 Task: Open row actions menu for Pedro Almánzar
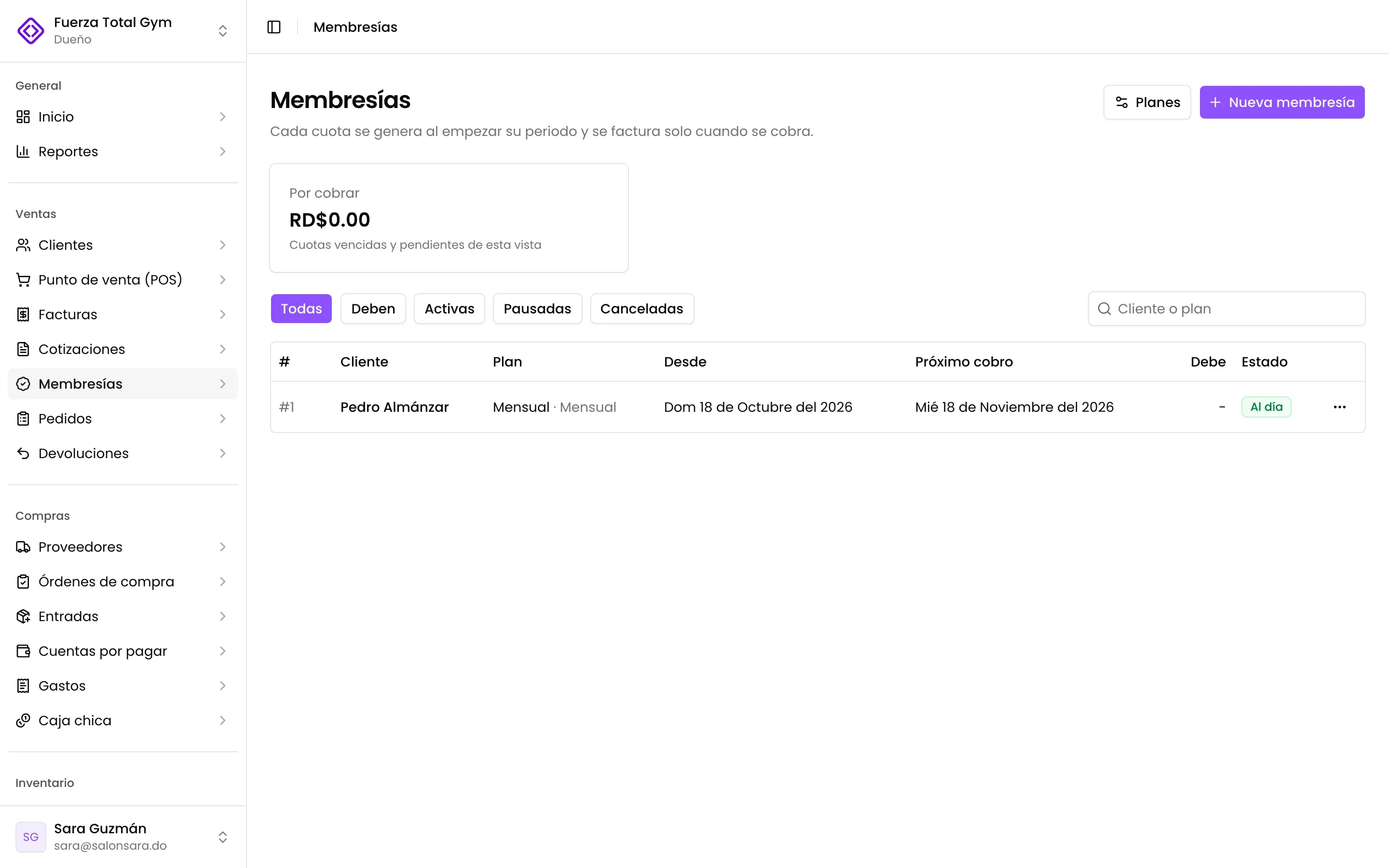coord(1340,407)
